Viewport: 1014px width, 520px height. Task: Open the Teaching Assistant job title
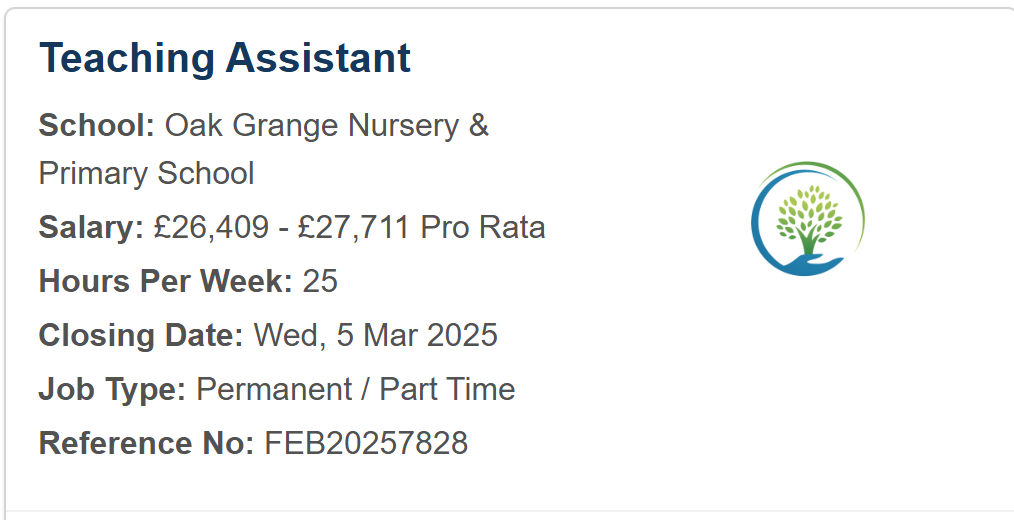pyautogui.click(x=224, y=58)
